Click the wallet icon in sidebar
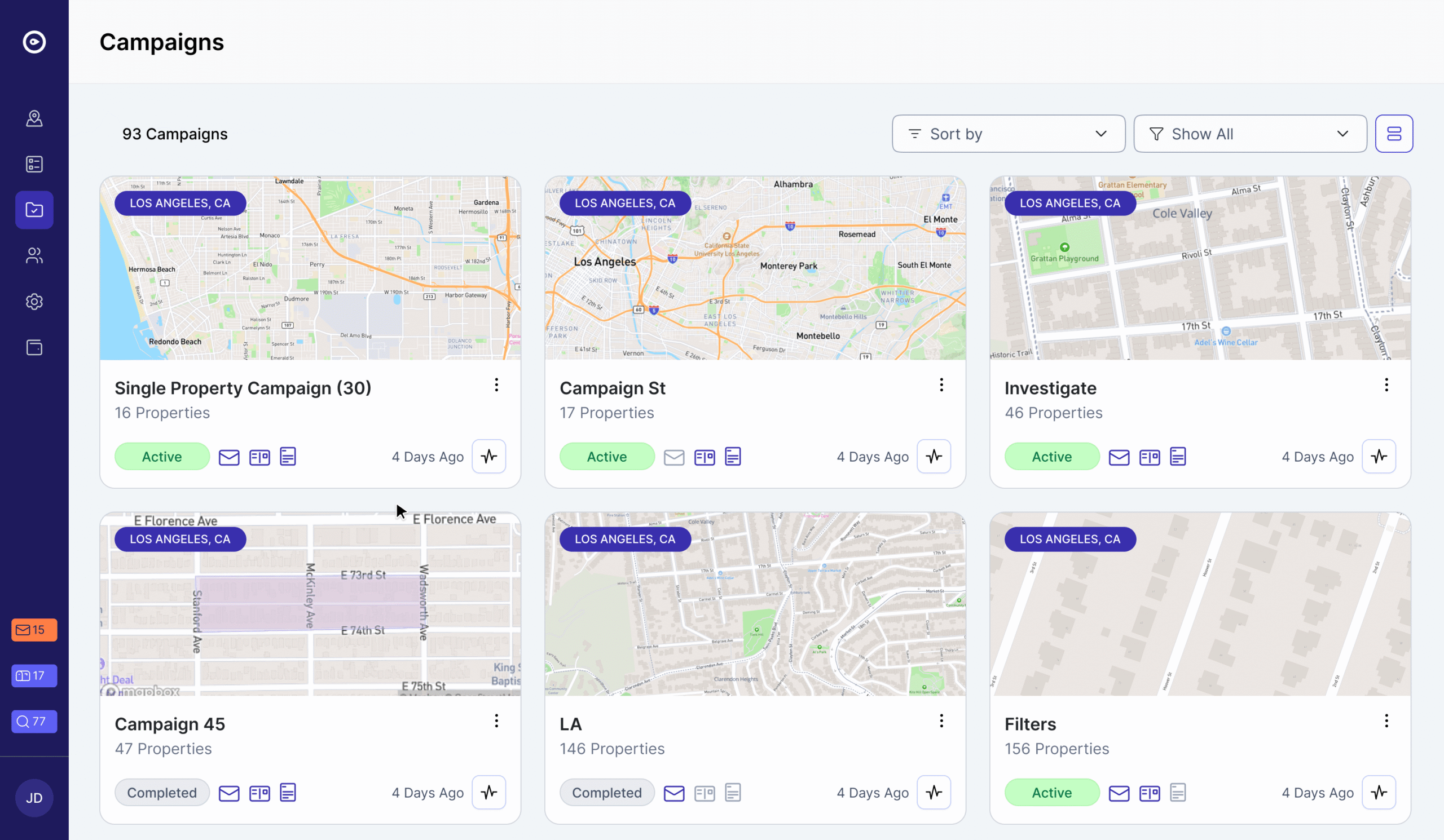The height and width of the screenshot is (840, 1444). tap(34, 347)
